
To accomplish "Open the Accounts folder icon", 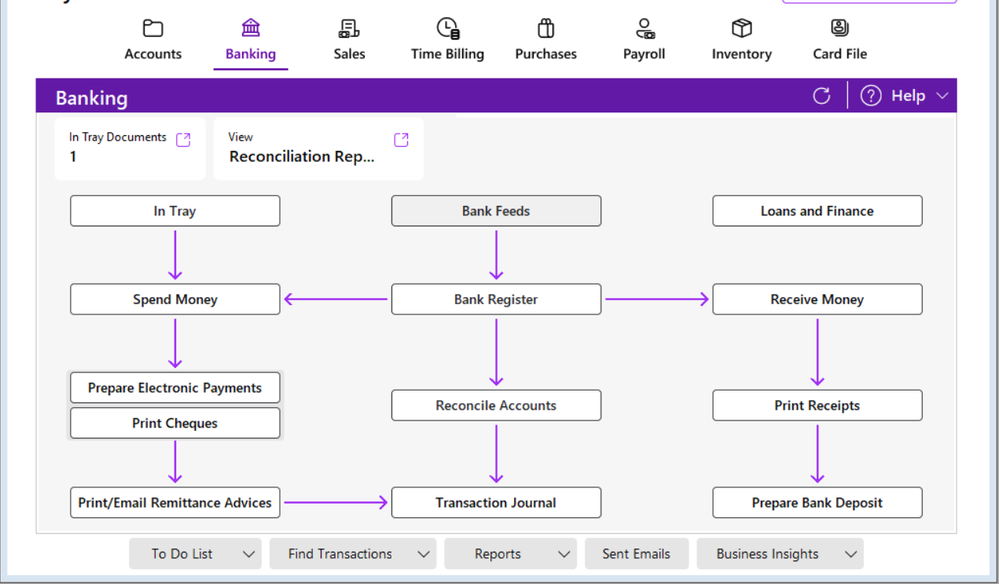I will 153,28.
